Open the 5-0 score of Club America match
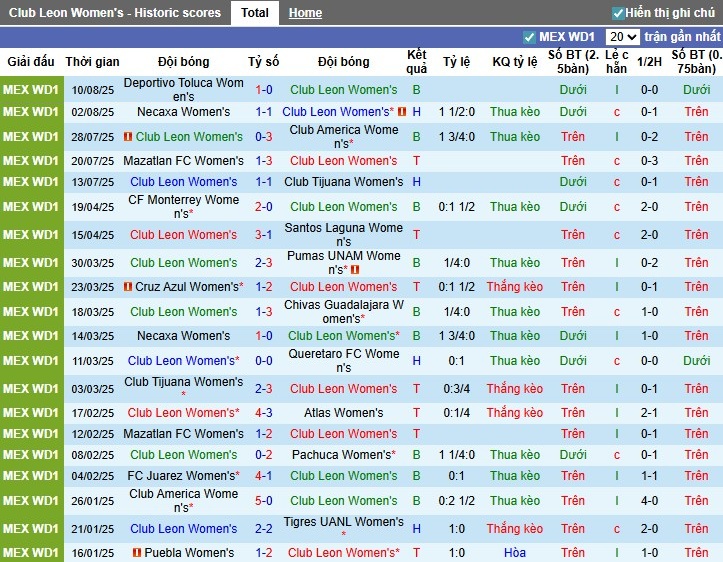723x562 pixels. click(x=264, y=501)
